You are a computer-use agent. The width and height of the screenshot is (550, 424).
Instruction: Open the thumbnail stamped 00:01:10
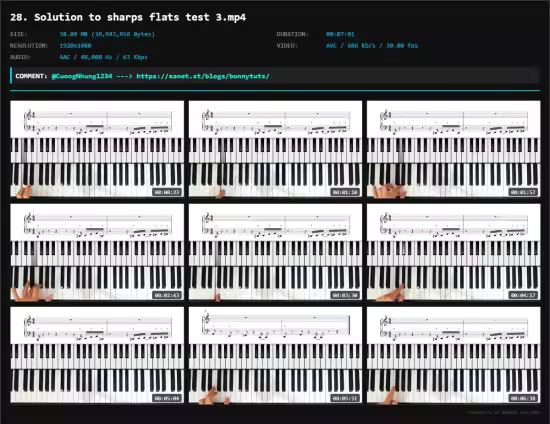[x=275, y=149]
